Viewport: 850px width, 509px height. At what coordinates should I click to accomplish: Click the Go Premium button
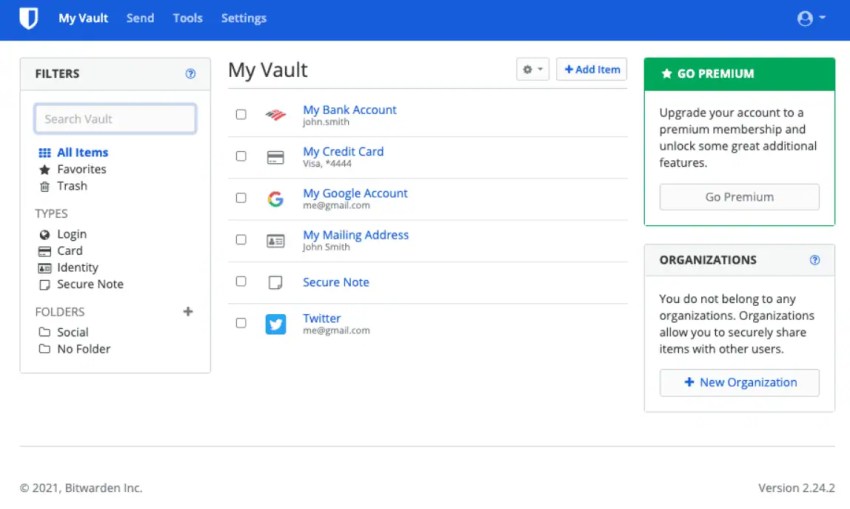(x=739, y=197)
